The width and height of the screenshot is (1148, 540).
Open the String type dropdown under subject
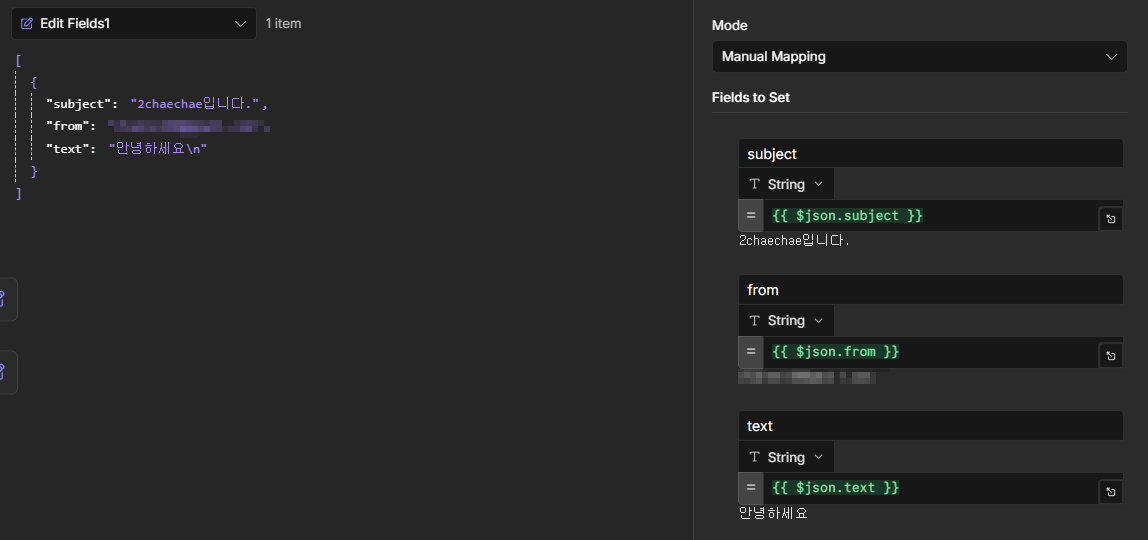point(786,184)
